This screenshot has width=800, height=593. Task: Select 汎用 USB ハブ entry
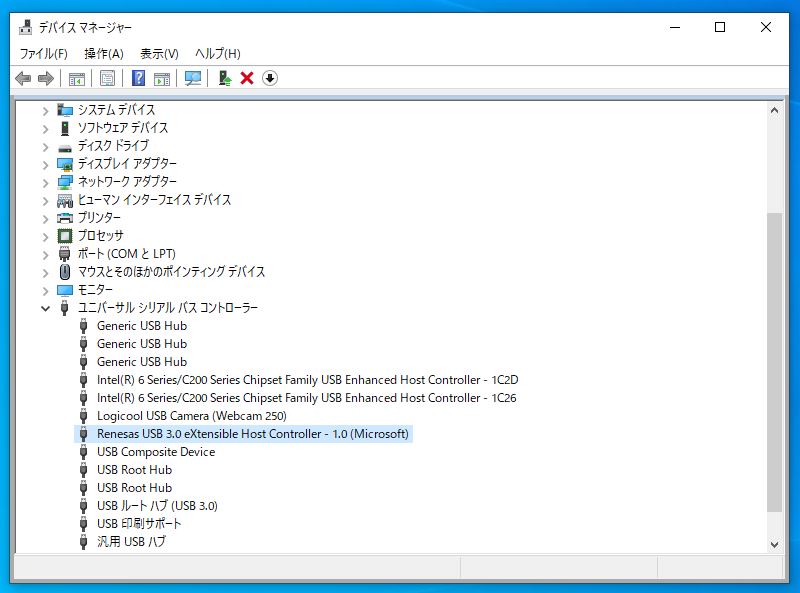(131, 541)
